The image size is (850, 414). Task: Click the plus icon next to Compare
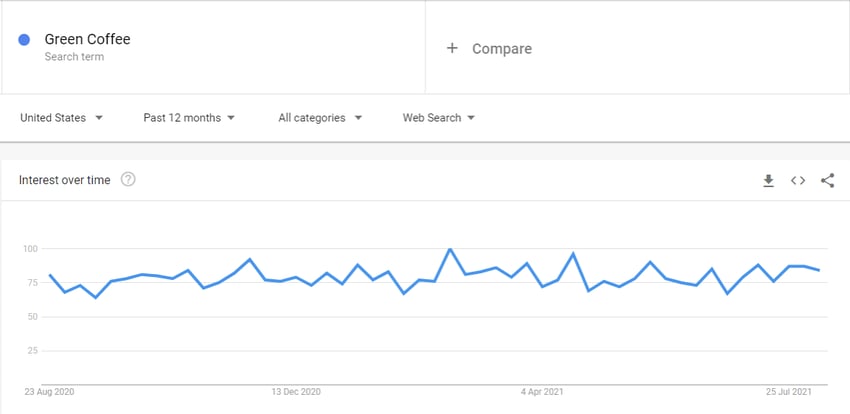452,48
